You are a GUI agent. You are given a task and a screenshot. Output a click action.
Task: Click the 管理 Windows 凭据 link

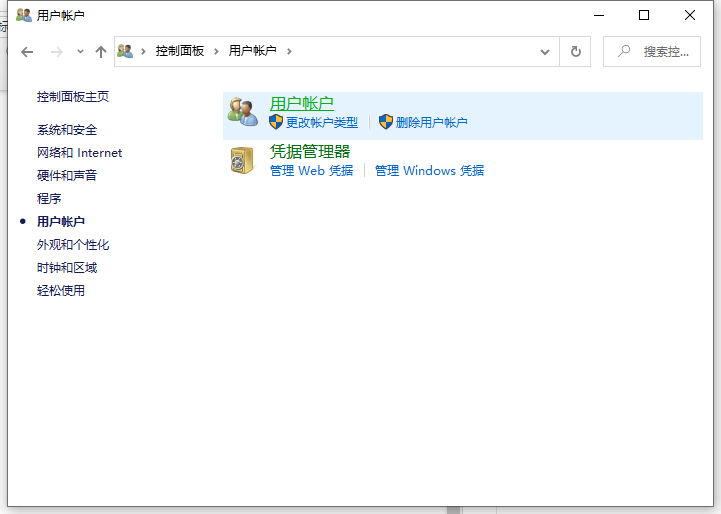click(x=429, y=171)
